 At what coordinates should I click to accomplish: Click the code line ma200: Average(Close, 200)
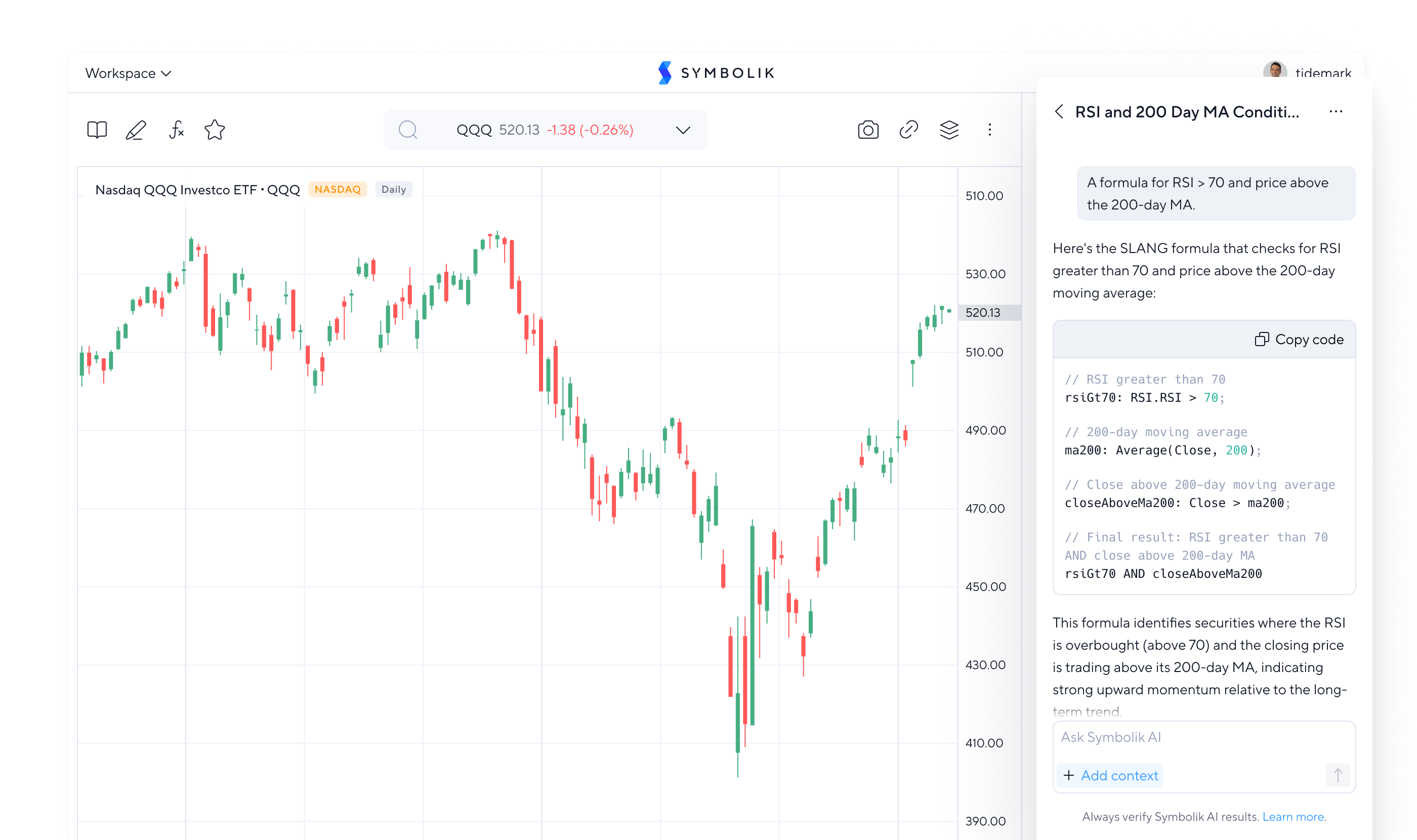coord(1163,450)
